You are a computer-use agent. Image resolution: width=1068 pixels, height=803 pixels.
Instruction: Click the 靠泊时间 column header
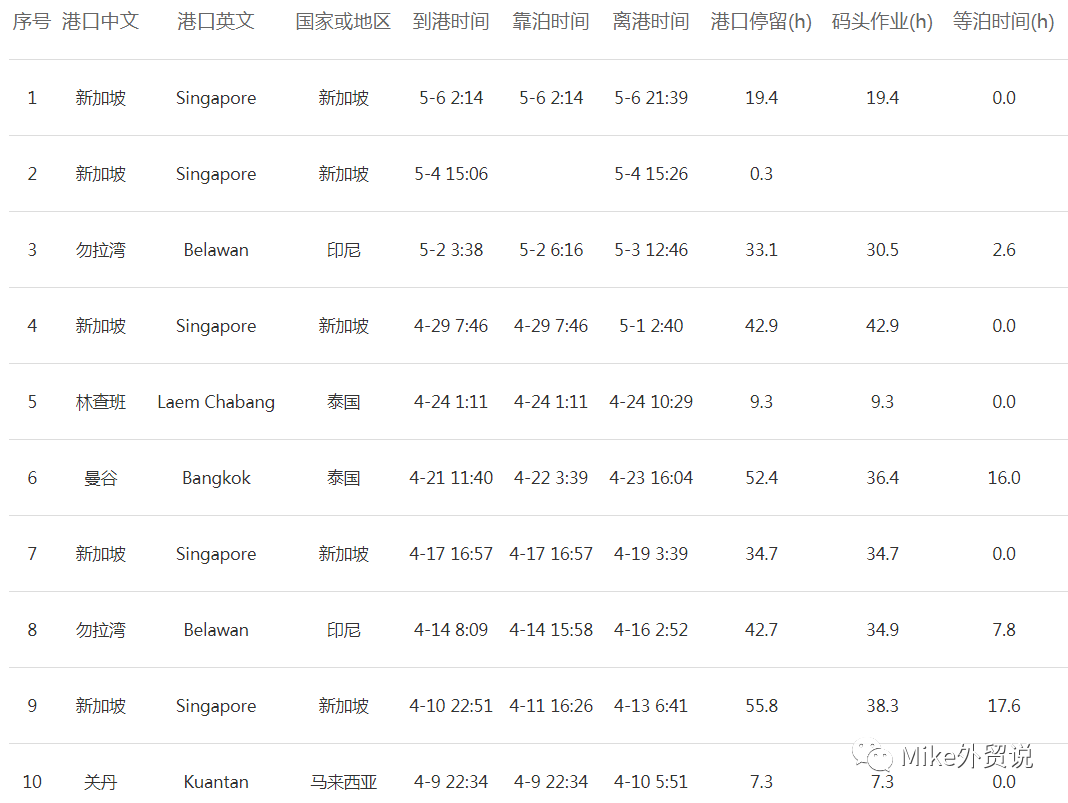[551, 19]
